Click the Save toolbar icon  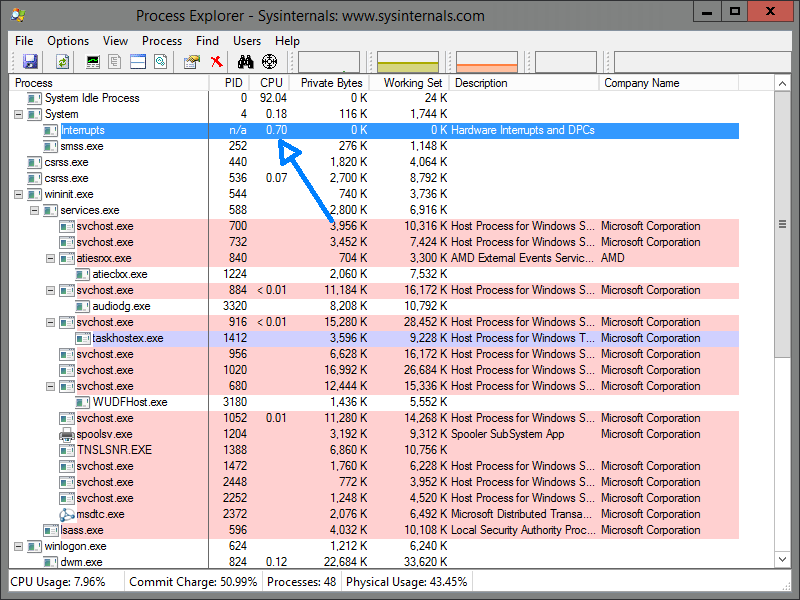pyautogui.click(x=30, y=62)
